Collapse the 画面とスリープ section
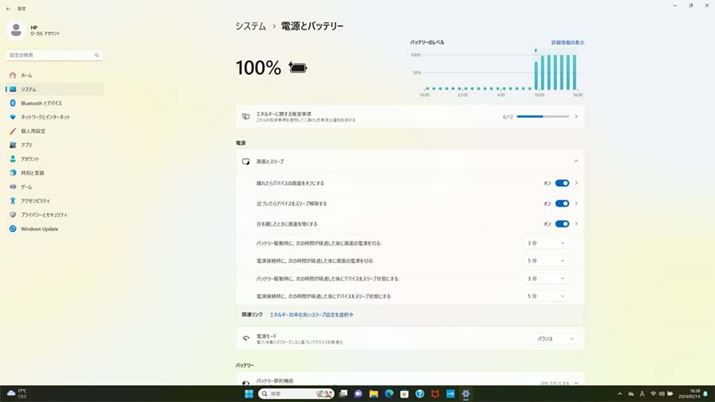The image size is (715, 402). click(x=576, y=161)
